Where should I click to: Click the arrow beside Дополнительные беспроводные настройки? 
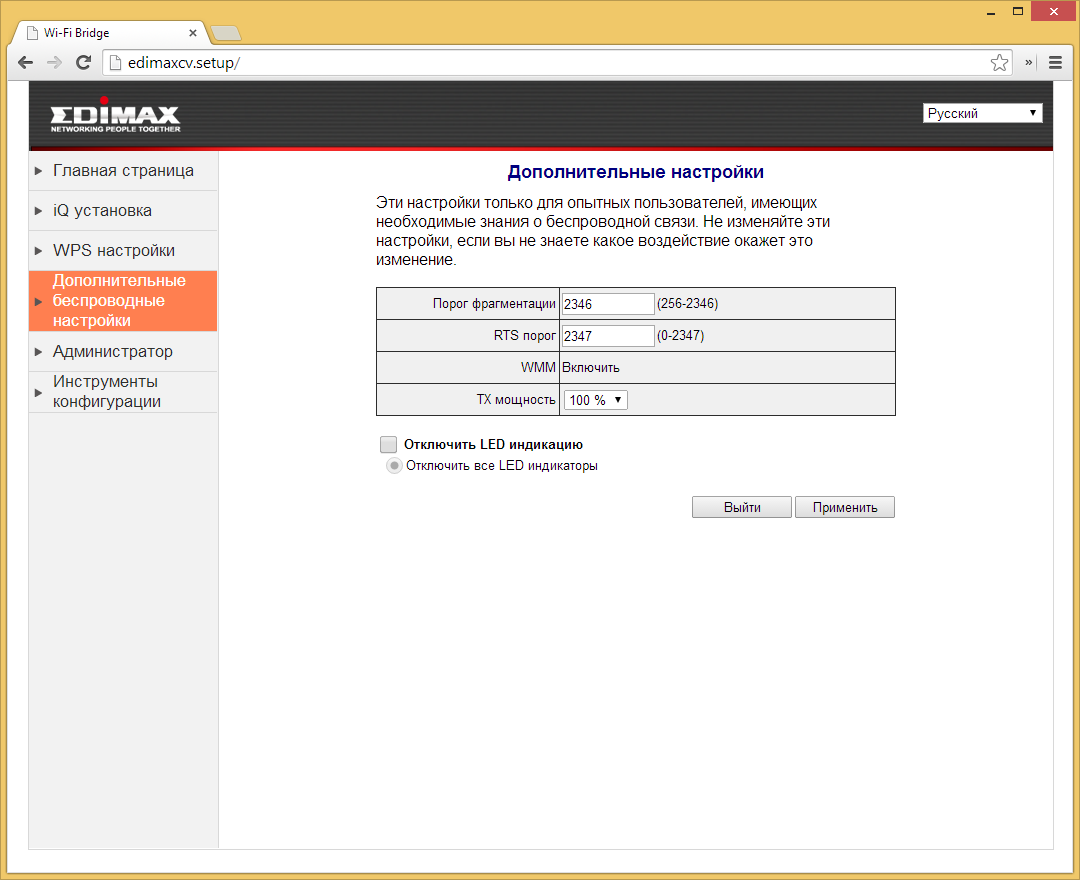pyautogui.click(x=39, y=302)
